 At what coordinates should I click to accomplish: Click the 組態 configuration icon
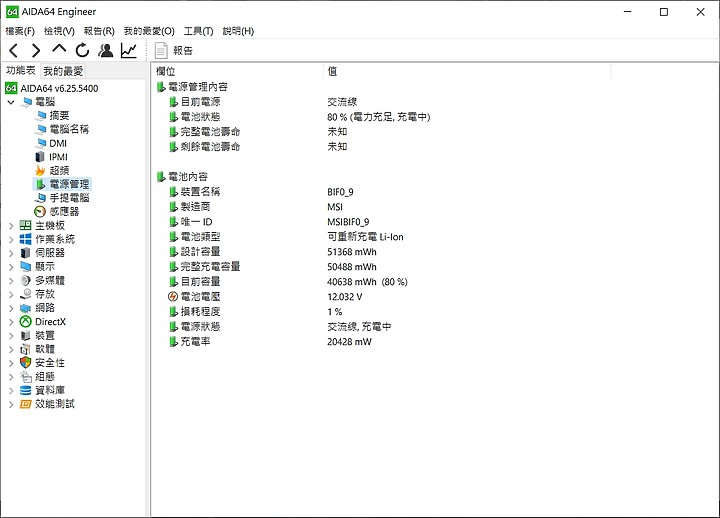26,377
